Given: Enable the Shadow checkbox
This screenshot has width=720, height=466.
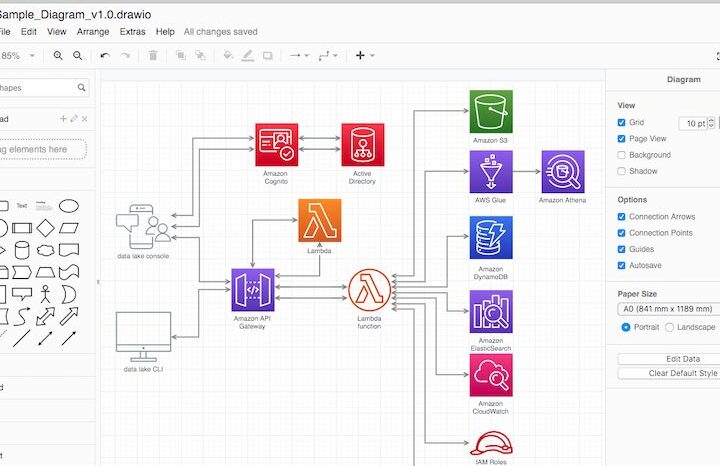Looking at the screenshot, I should [x=621, y=171].
